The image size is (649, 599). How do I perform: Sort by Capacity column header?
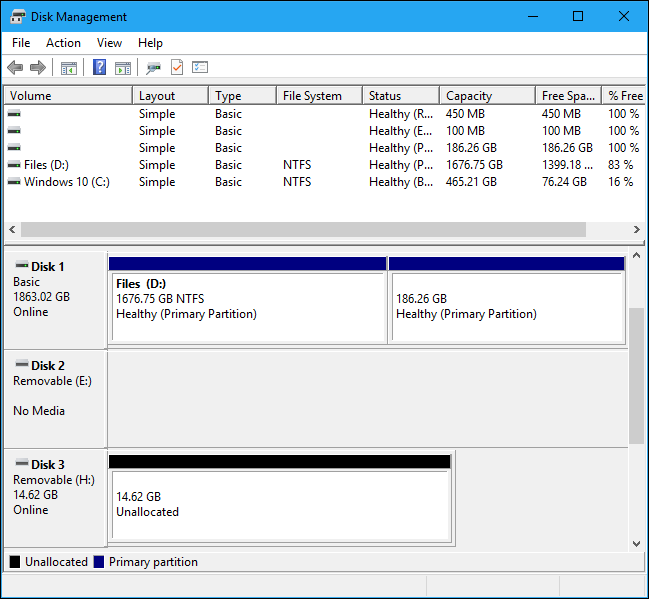pyautogui.click(x=469, y=96)
